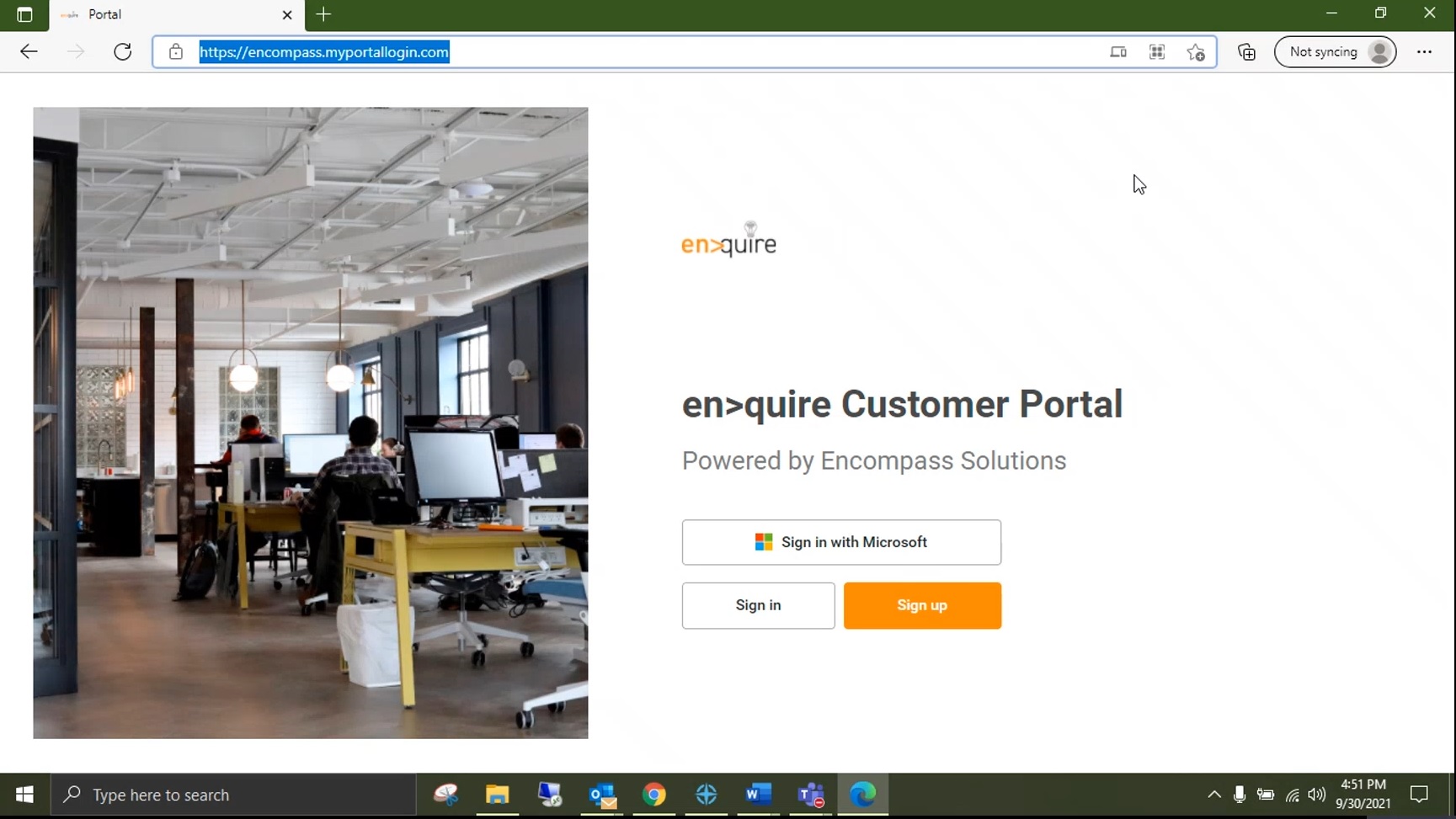Open the tab actions menu icon

pos(24,14)
